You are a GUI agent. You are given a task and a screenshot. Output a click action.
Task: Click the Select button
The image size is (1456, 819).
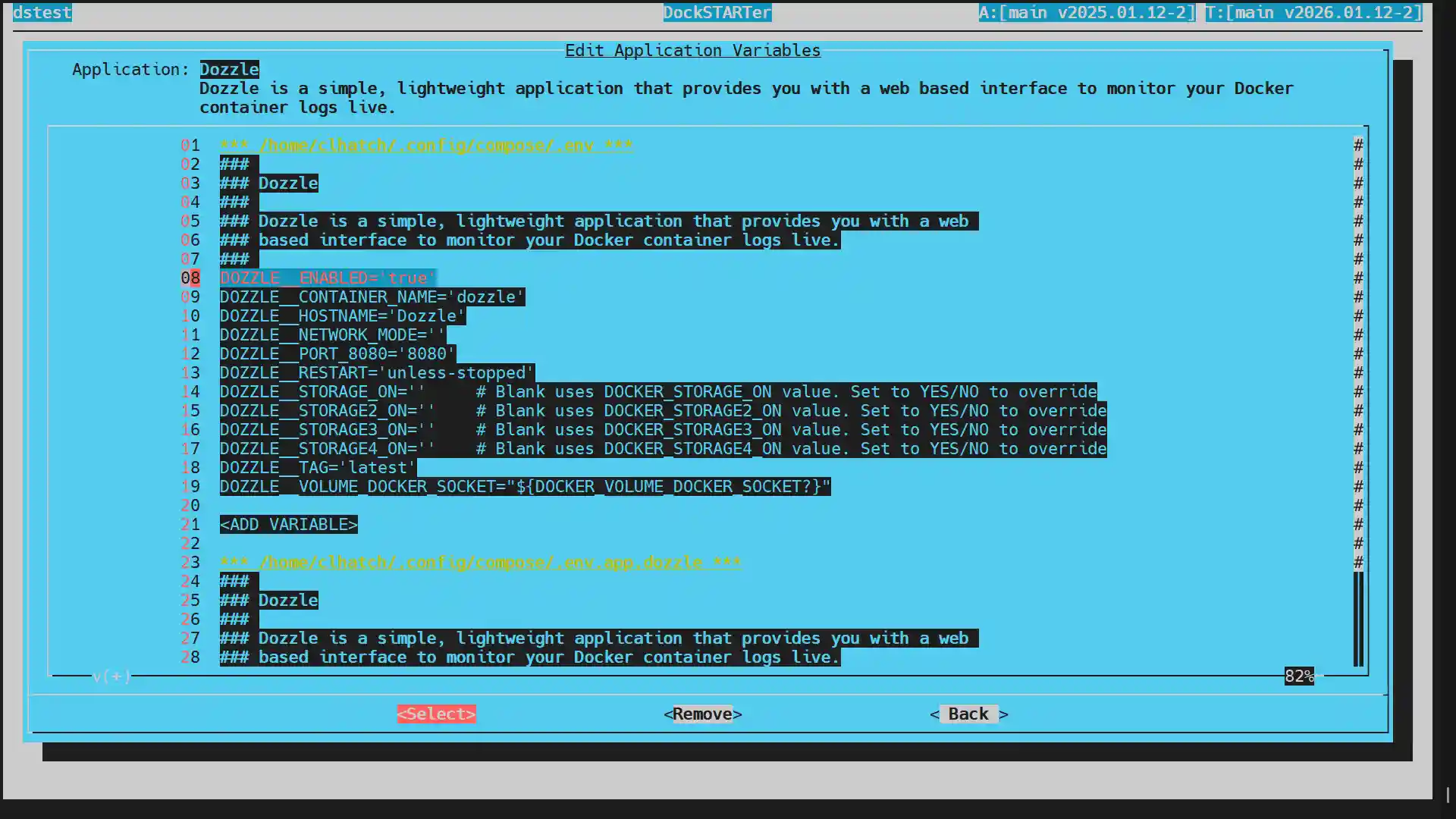point(436,714)
